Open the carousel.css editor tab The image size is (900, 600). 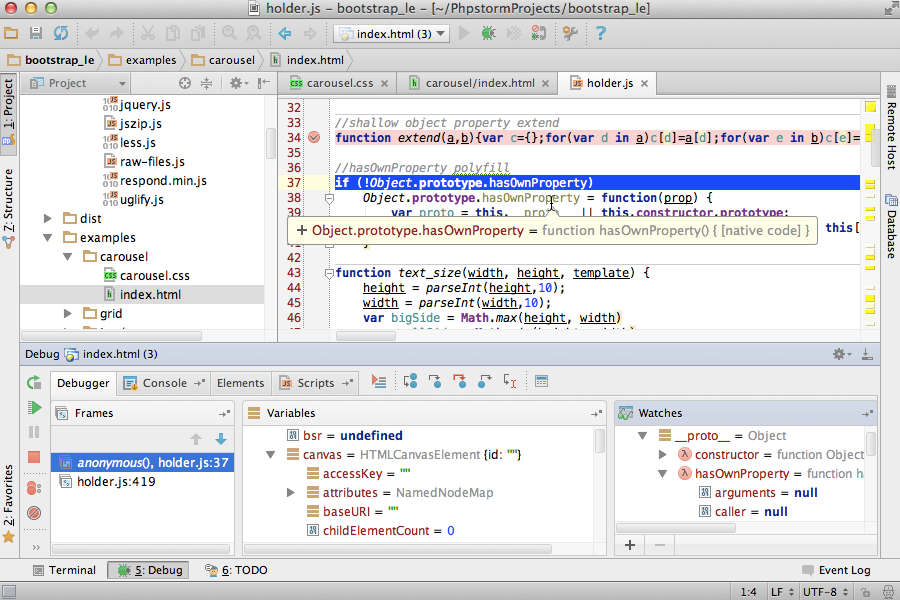[338, 84]
